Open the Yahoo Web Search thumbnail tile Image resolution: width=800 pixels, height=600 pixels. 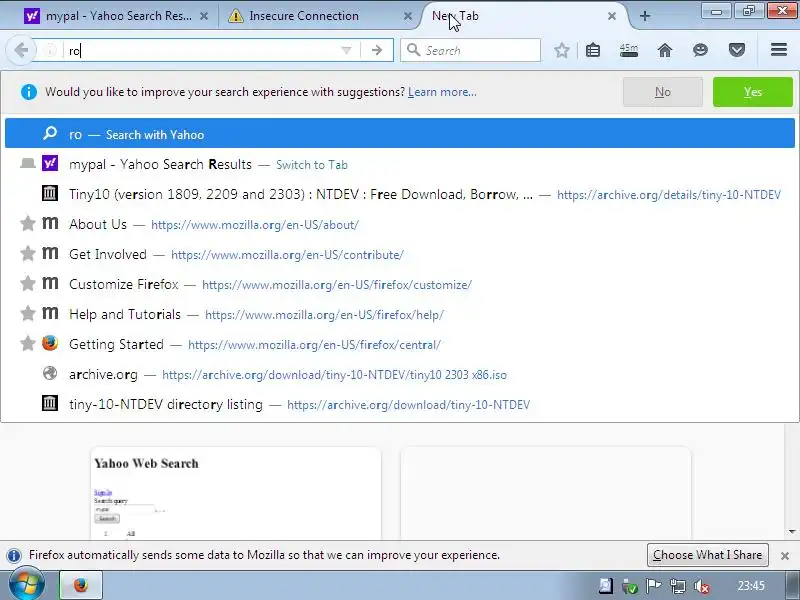236,493
